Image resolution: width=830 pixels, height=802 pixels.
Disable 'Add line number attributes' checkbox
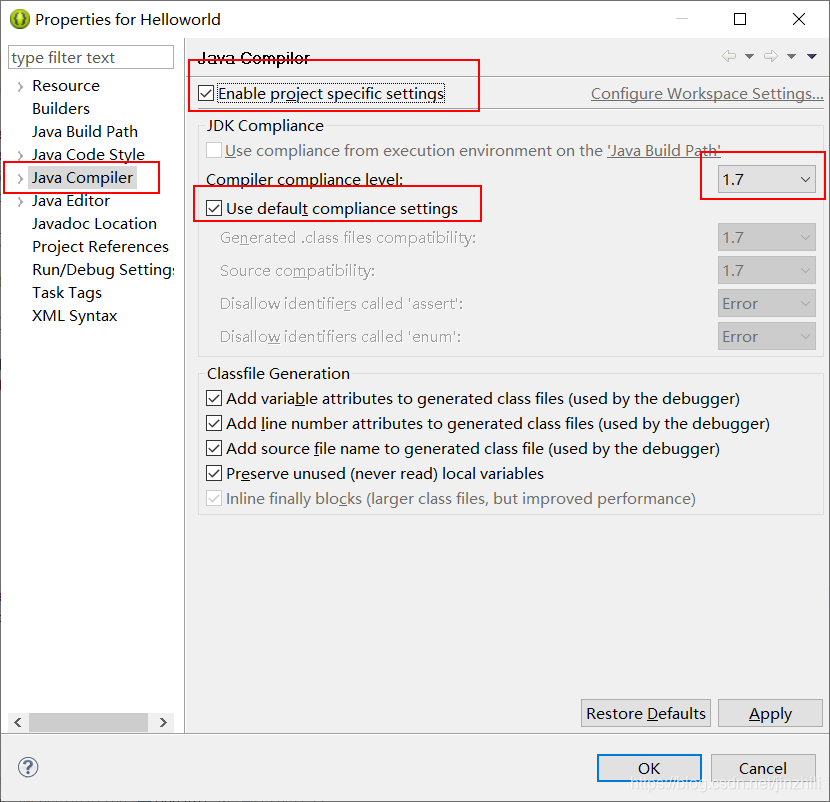tap(213, 423)
